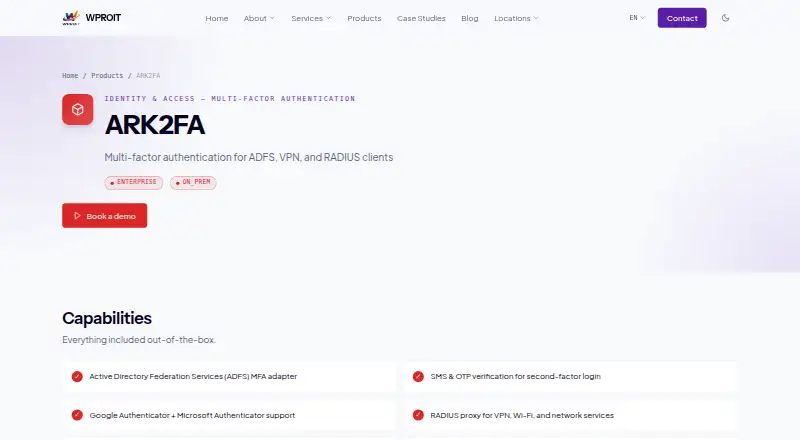Viewport: 800px width, 440px height.
Task: Click 'Everything included out-of-the-box.' text
Action: pyautogui.click(x=139, y=339)
